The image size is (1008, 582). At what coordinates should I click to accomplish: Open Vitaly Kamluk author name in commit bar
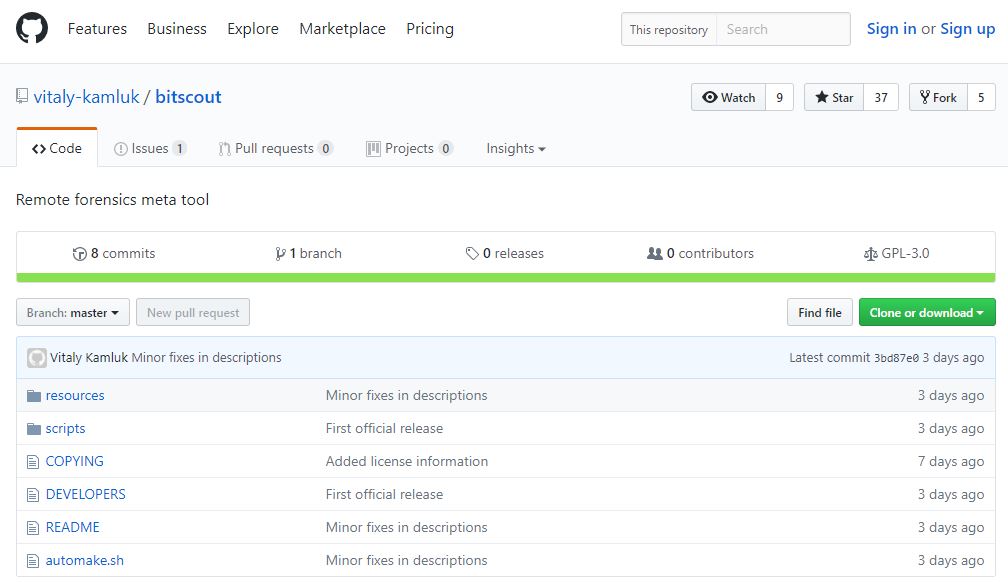[89, 358]
